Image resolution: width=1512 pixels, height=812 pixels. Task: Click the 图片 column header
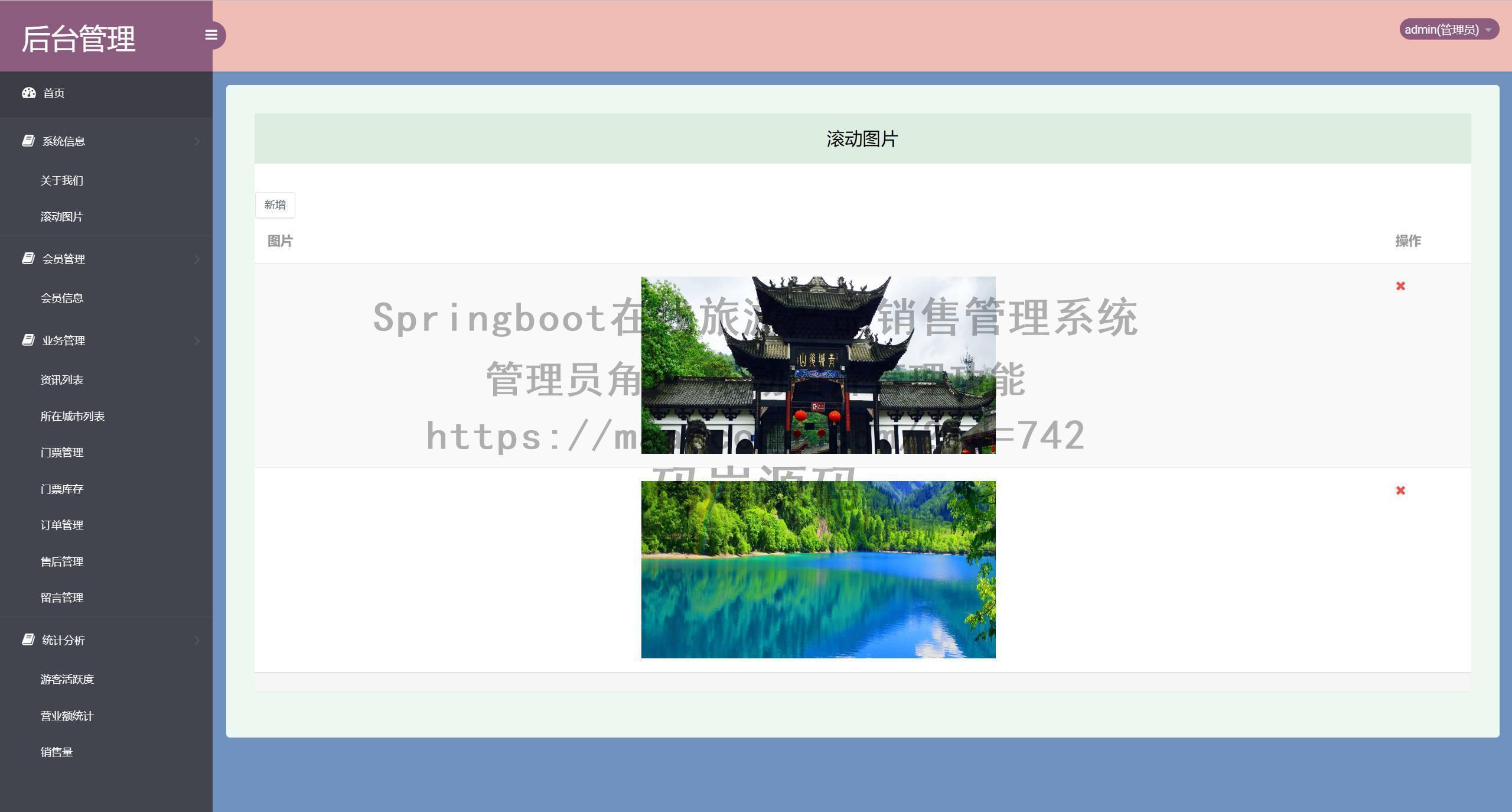click(x=280, y=241)
